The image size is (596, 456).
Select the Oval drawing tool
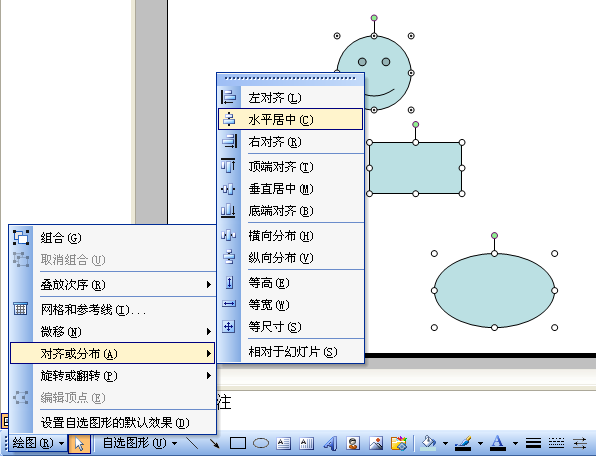[261, 443]
